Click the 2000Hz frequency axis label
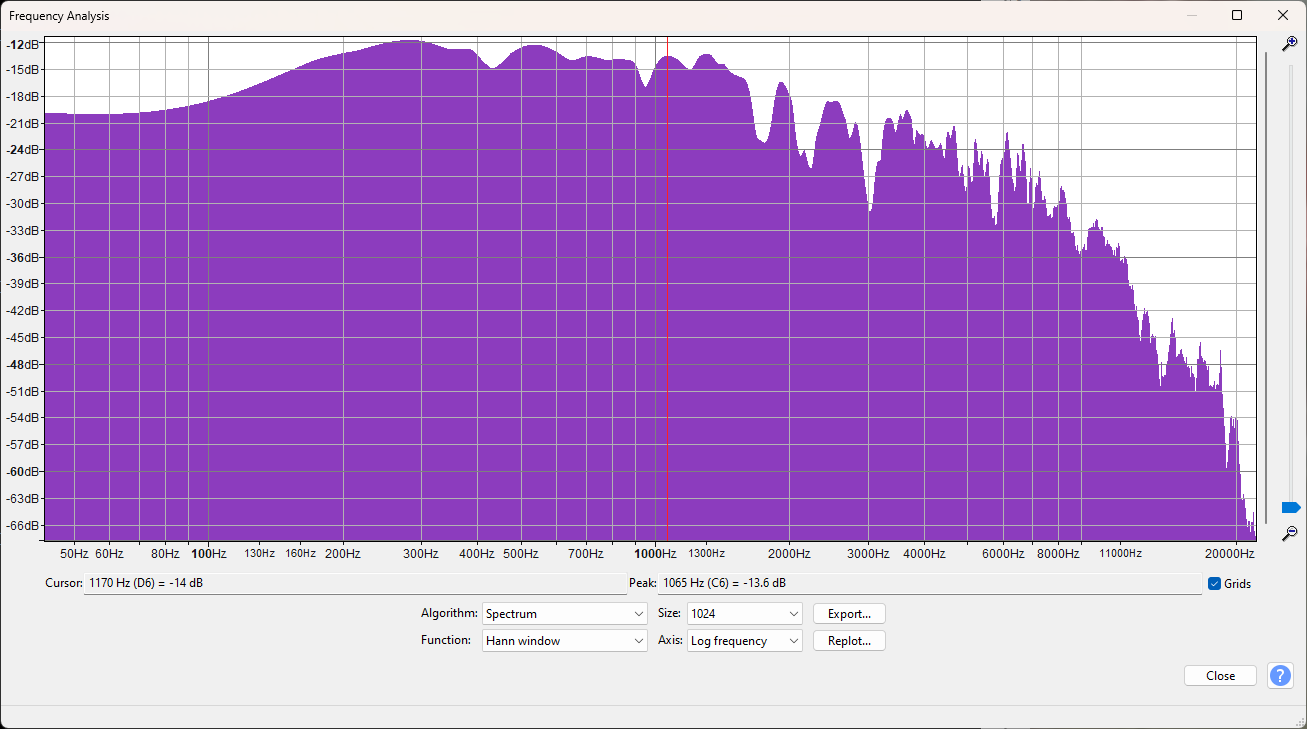 pyautogui.click(x=788, y=553)
